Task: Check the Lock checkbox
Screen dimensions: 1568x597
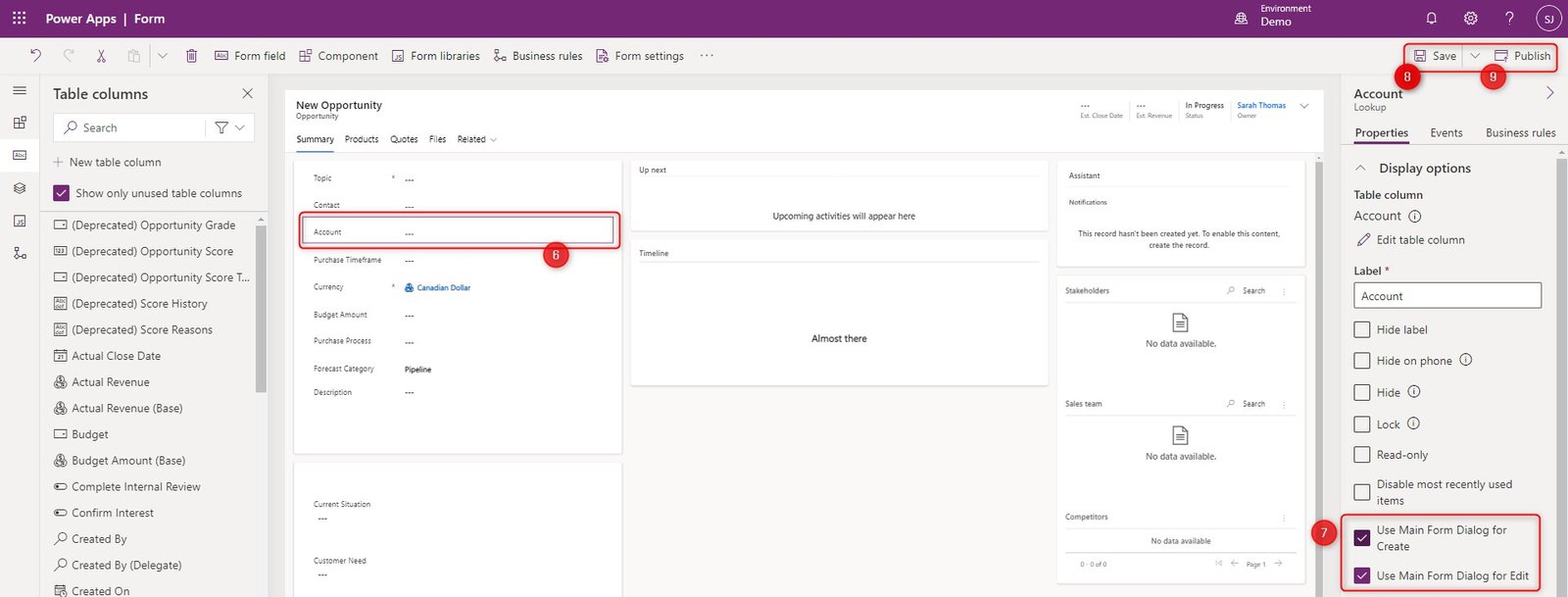Action: tap(1362, 424)
